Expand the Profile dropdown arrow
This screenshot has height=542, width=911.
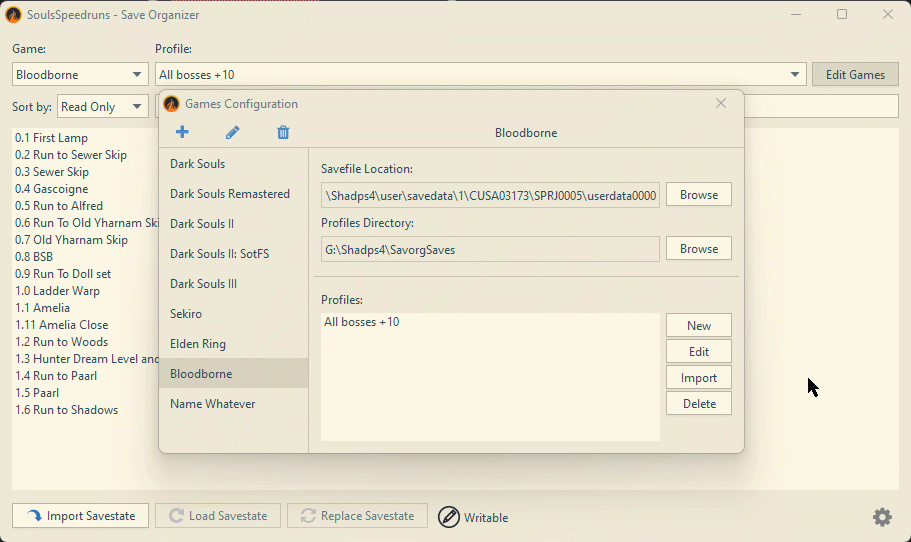point(796,75)
